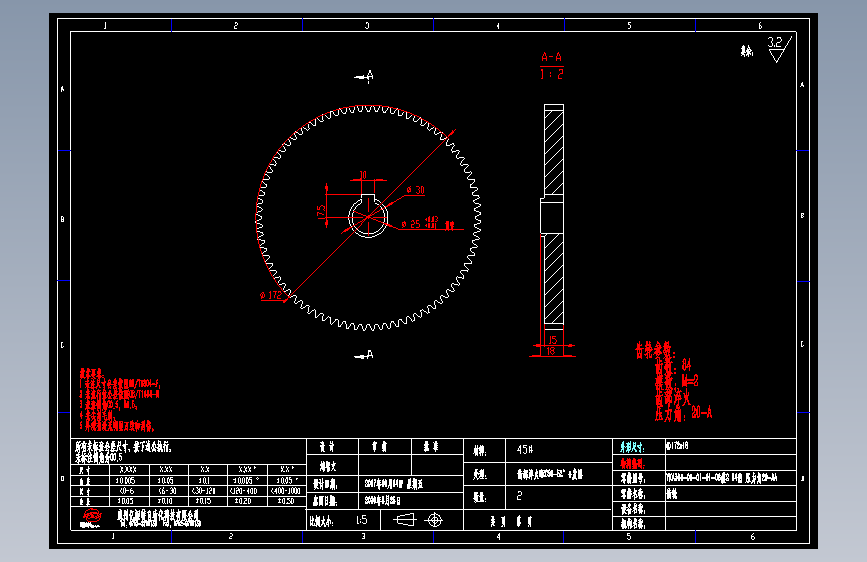Select the section-cut marker A below the gear

364,355
